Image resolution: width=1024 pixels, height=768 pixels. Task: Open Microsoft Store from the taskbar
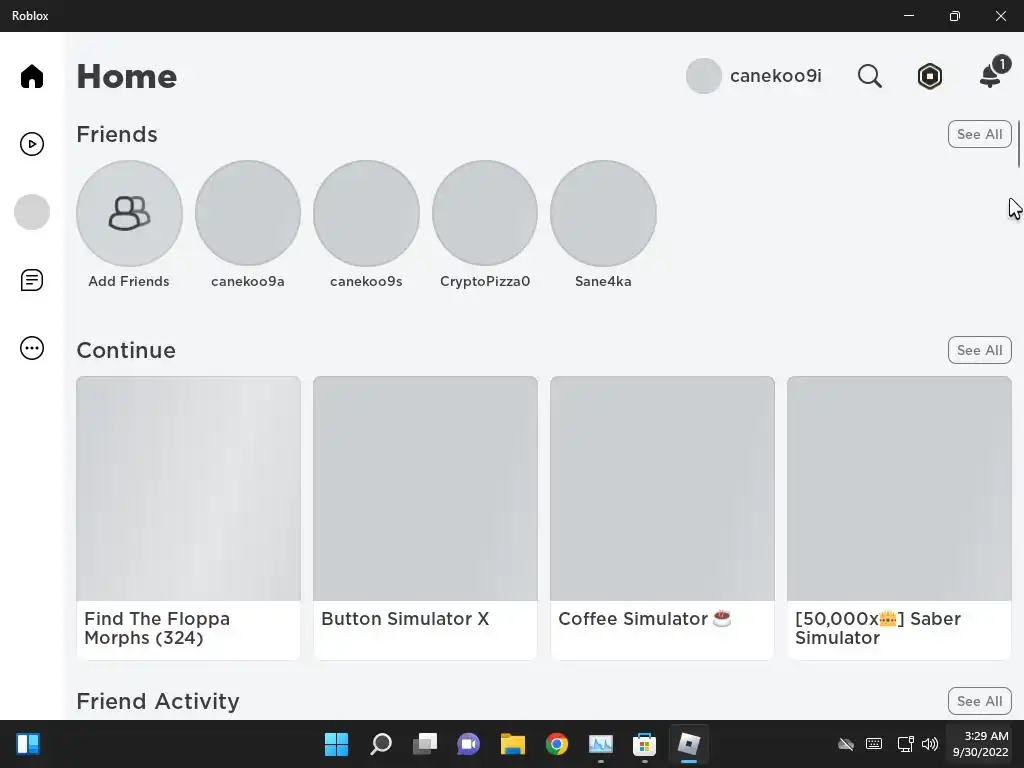click(x=644, y=744)
